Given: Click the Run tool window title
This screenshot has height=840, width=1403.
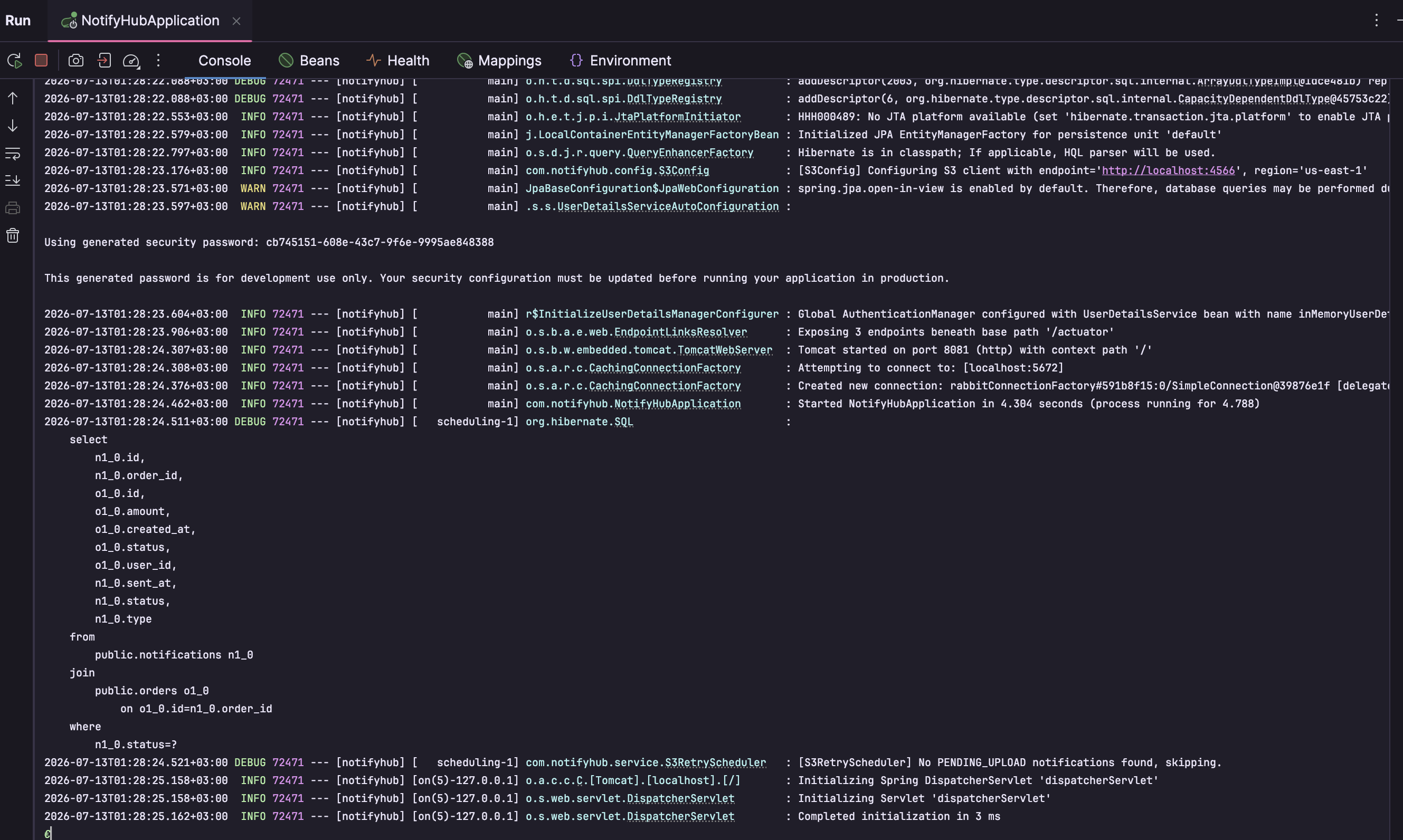Looking at the screenshot, I should click(18, 21).
